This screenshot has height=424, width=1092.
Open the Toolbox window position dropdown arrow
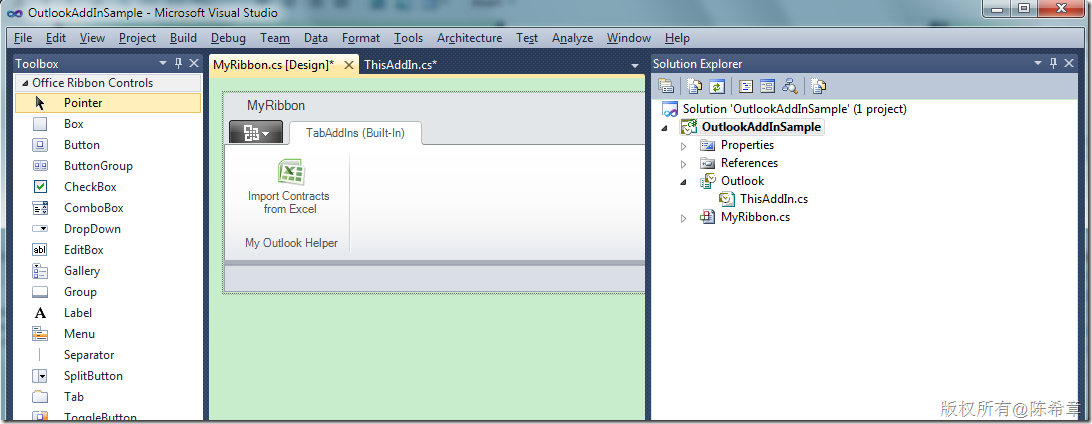pos(163,64)
